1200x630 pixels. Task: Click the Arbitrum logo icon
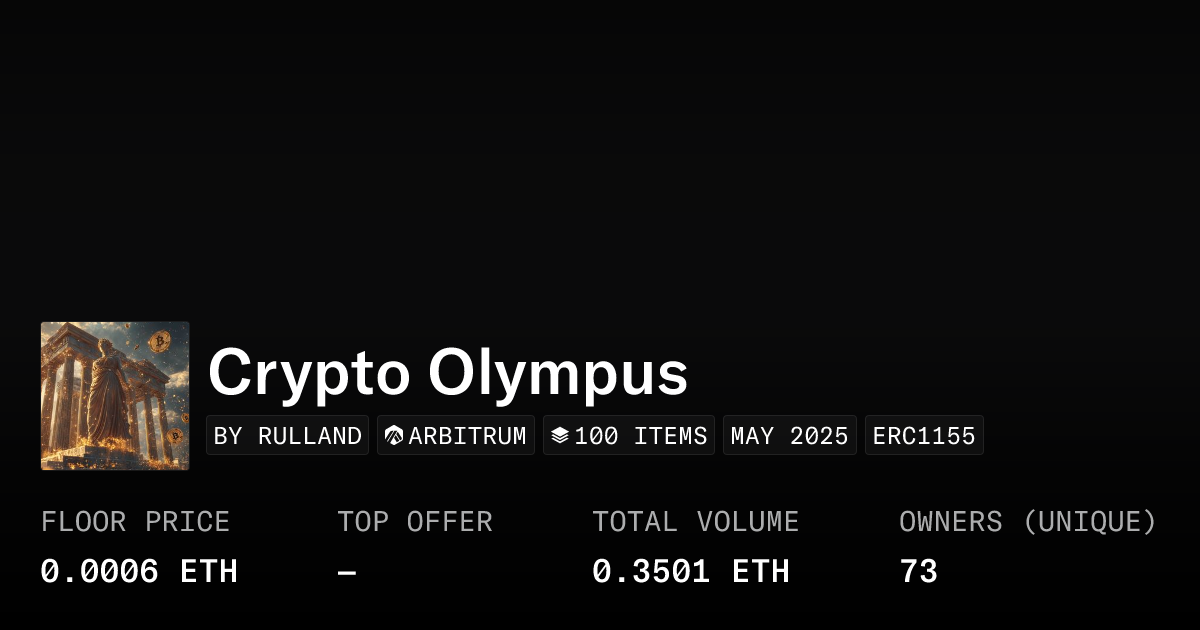pyautogui.click(x=394, y=436)
